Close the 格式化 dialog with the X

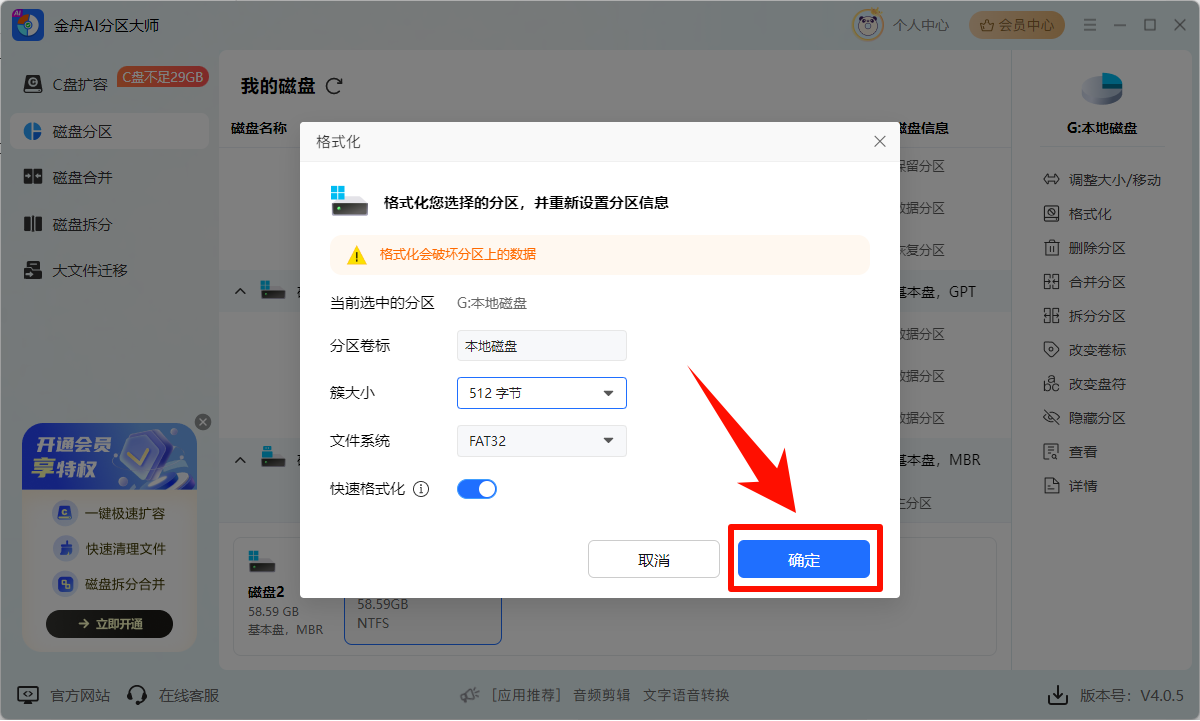880,142
